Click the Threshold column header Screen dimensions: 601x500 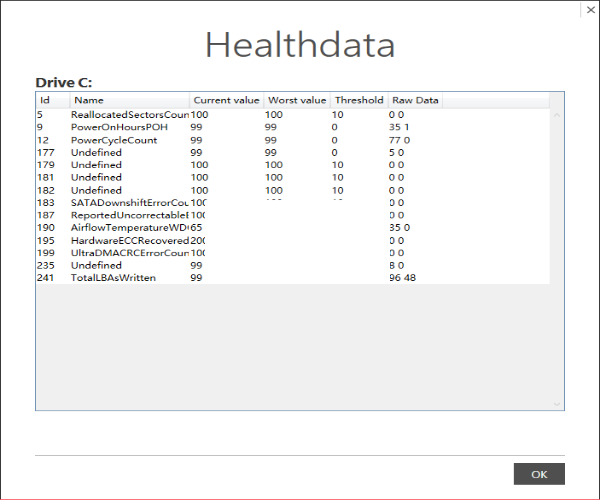(x=359, y=100)
